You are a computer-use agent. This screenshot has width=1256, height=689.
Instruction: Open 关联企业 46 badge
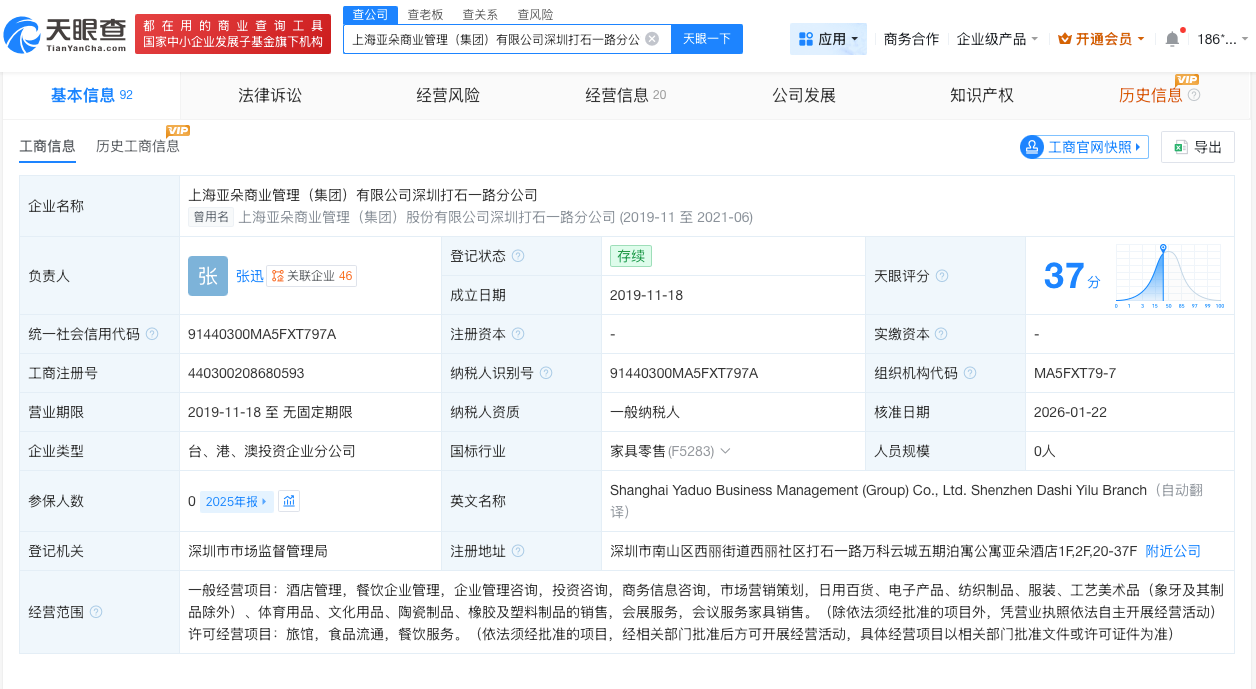click(312, 276)
